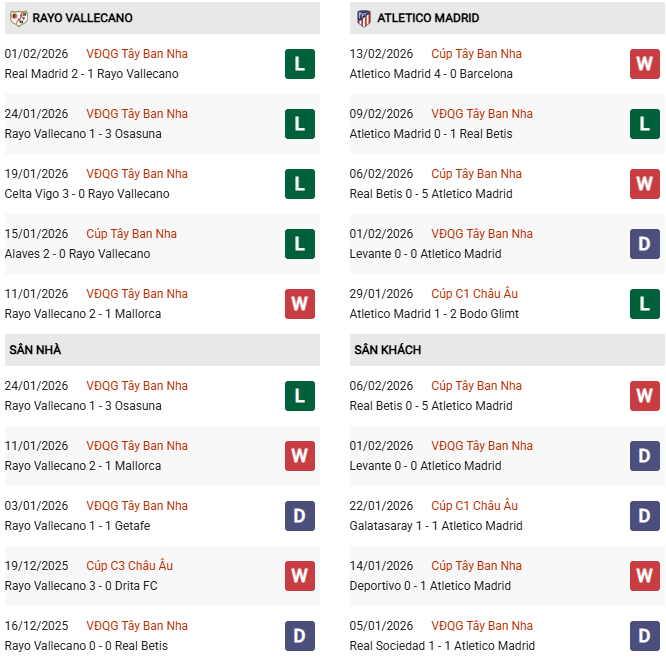Click the W badge for Atletico Madrid 4-0 Barcelona

point(645,64)
